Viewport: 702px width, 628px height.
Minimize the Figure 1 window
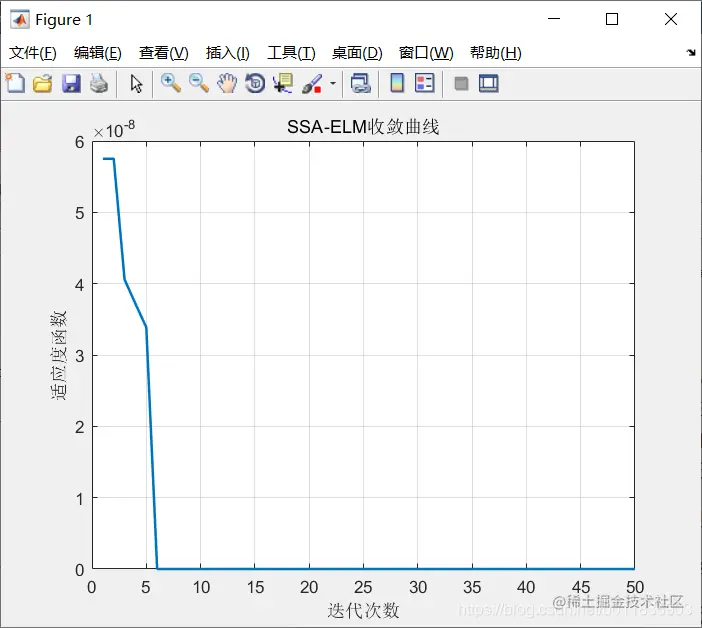point(554,19)
